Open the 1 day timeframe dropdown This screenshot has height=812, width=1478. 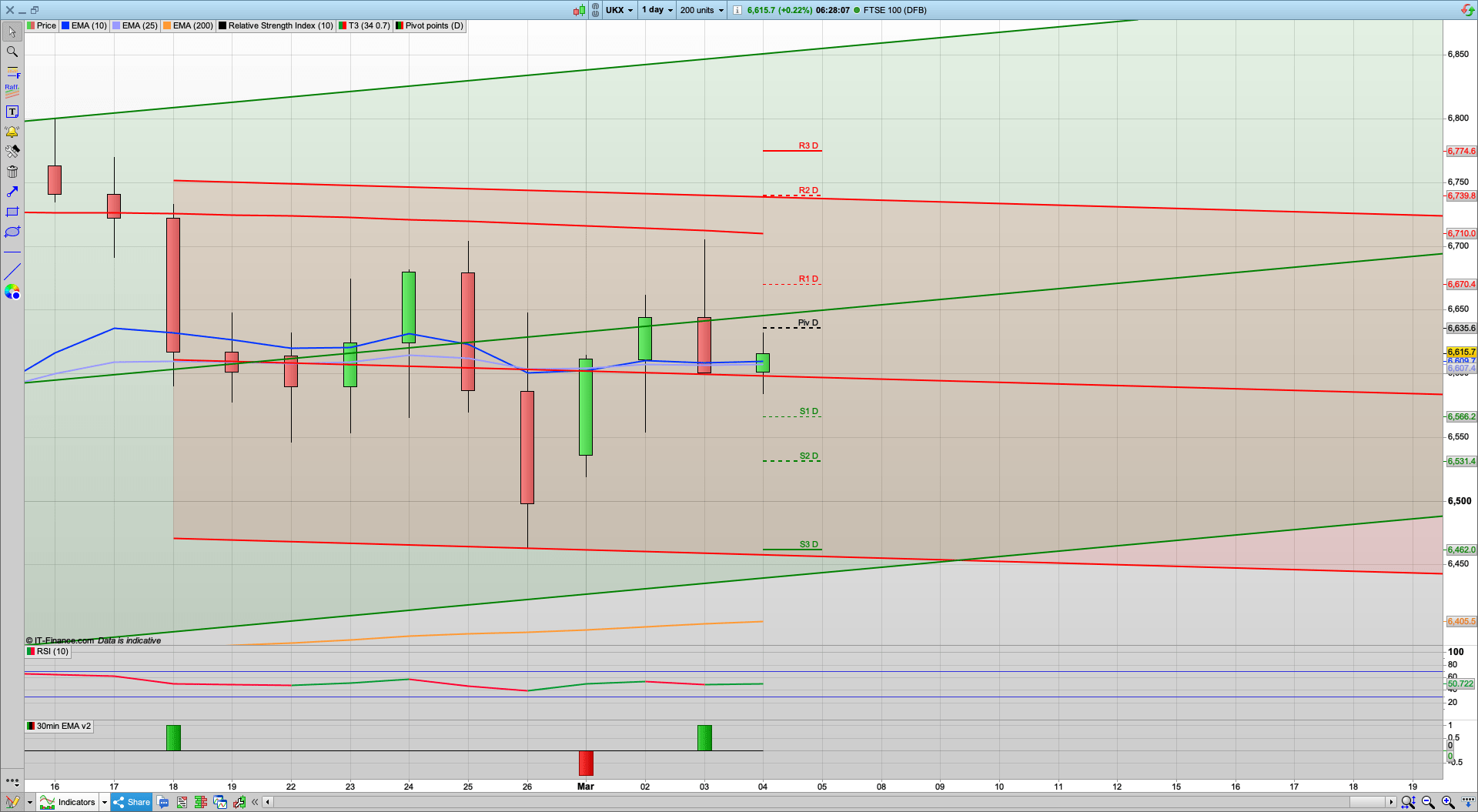(657, 10)
